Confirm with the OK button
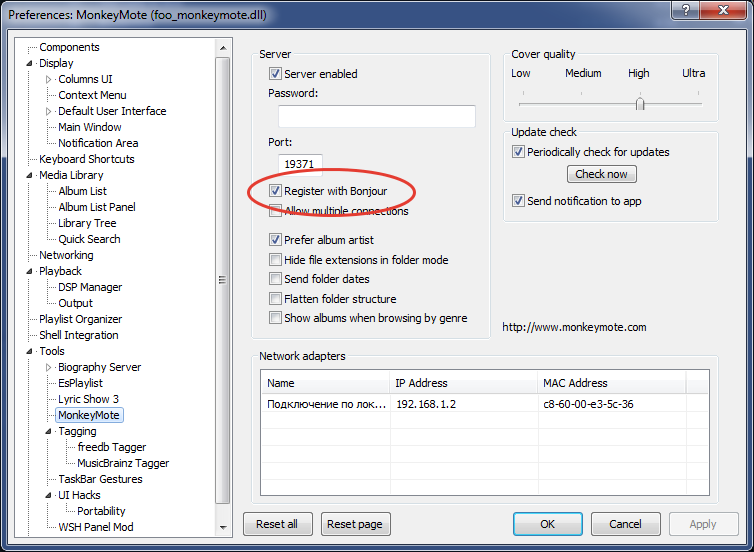This screenshot has width=754, height=552. click(x=548, y=524)
